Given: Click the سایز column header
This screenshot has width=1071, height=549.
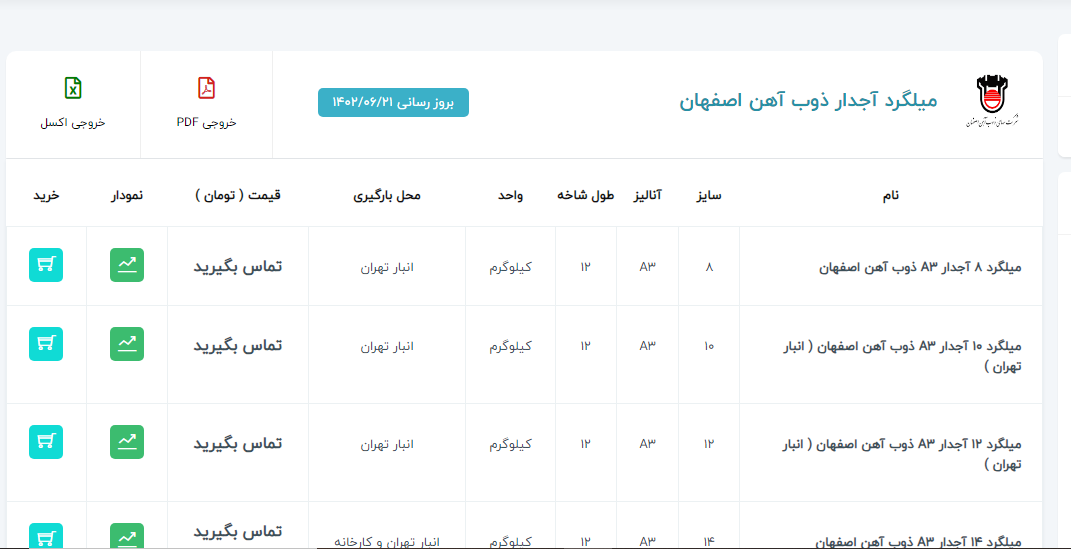Looking at the screenshot, I should (x=709, y=195).
